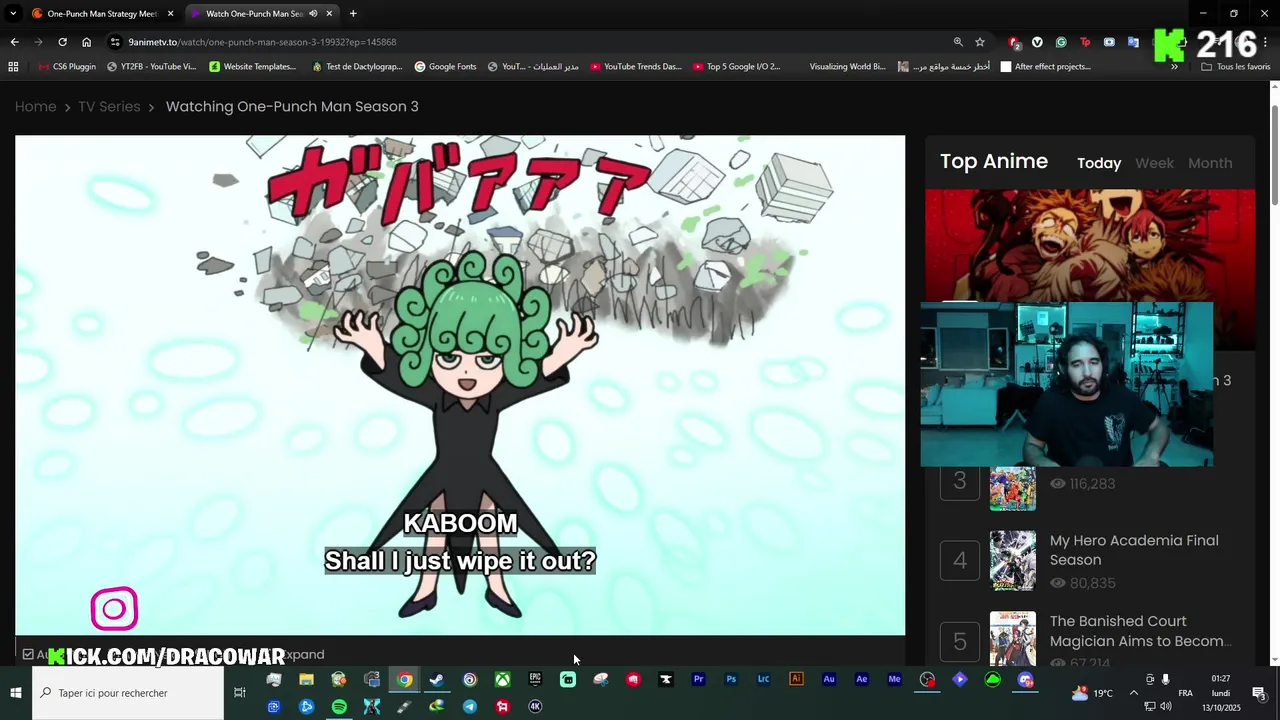Viewport: 1280px width, 720px height.
Task: Open Telegram from taskbar
Action: pos(470,706)
